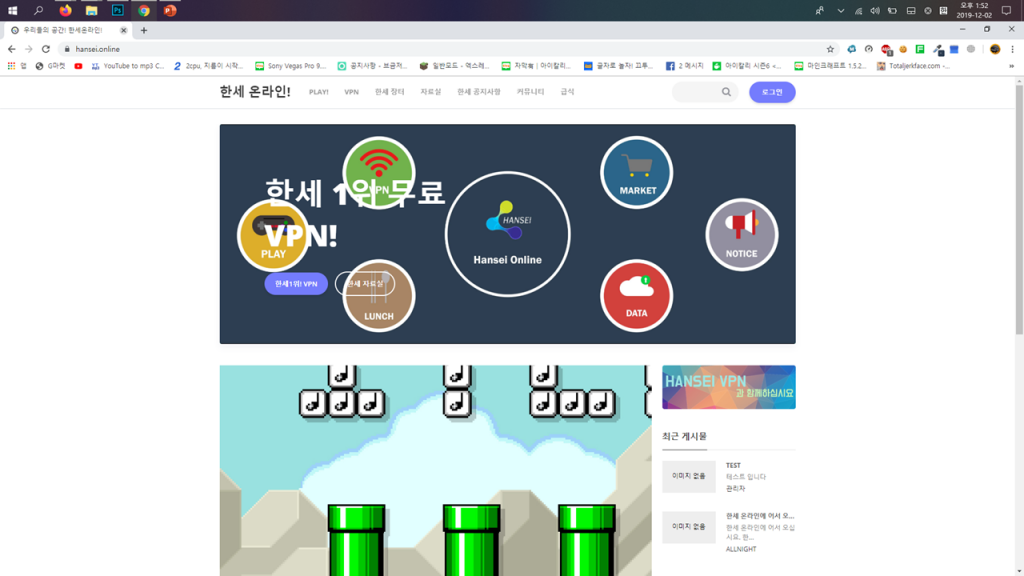Screen dimensions: 1024x576
Task: Reload the page
Action: tap(46, 49)
